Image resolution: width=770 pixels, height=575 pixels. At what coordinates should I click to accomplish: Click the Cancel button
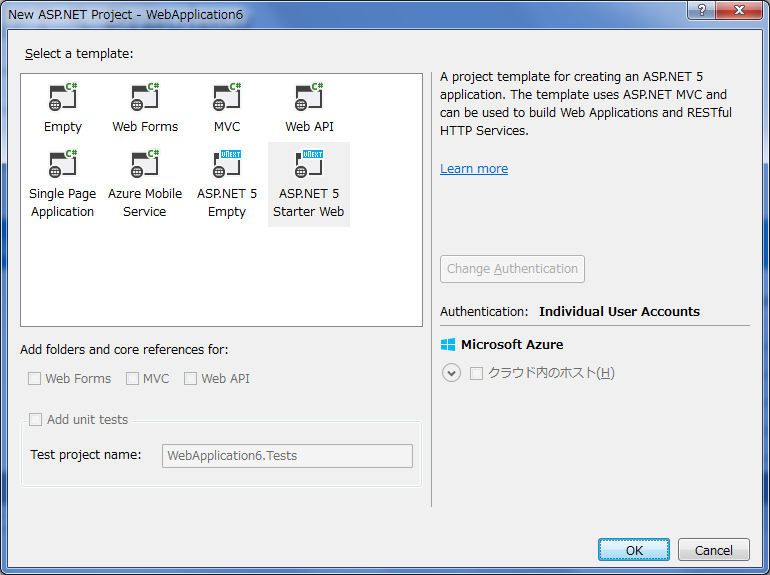tap(714, 550)
